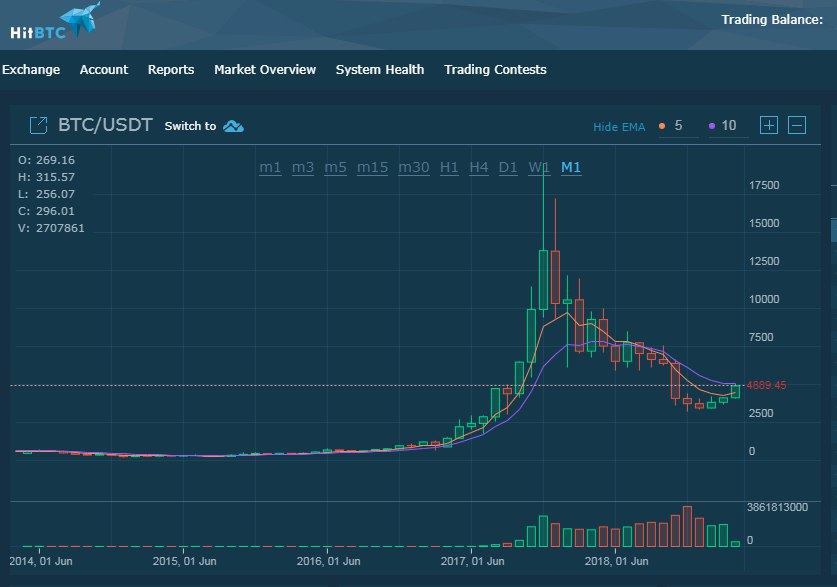This screenshot has height=587, width=837.
Task: Zoom out chart with minus icon
Action: pyautogui.click(x=797, y=125)
